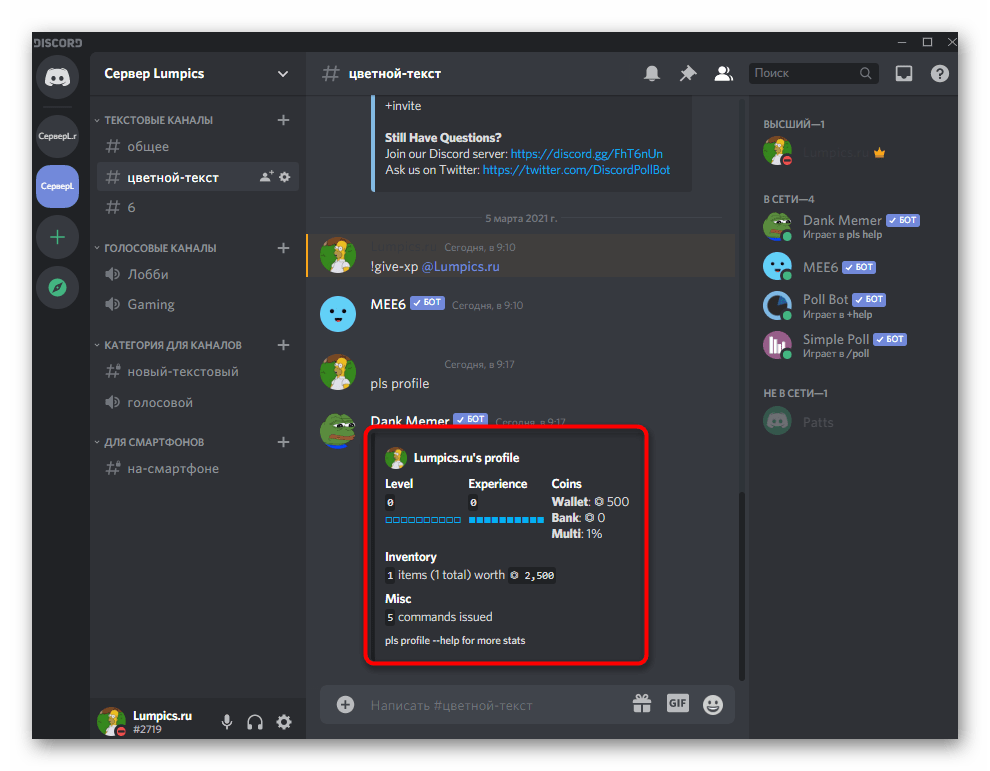Open Explore Public Servers compass icon
Image resolution: width=990 pixels, height=771 pixels.
click(57, 289)
